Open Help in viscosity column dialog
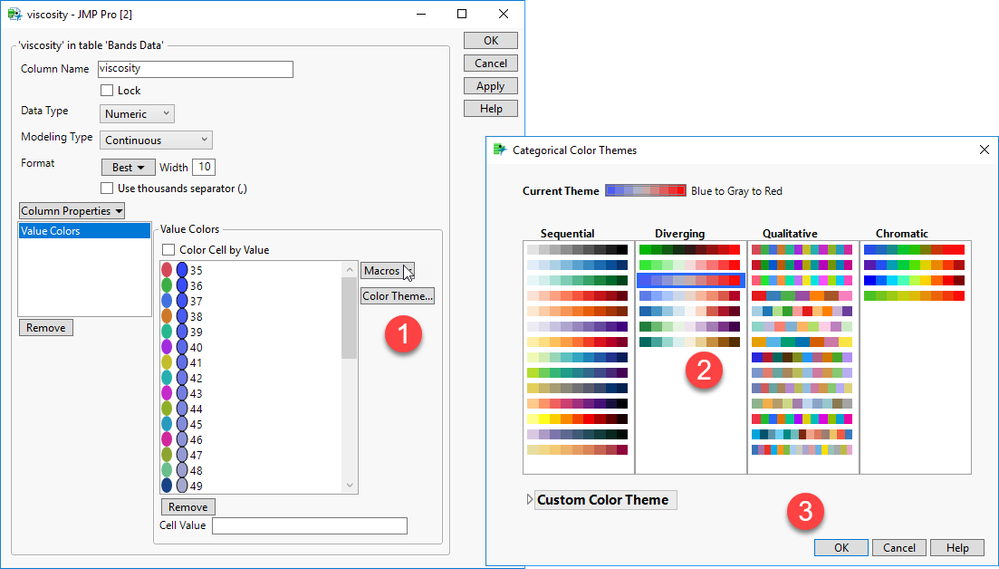This screenshot has width=999, height=569. [491, 108]
